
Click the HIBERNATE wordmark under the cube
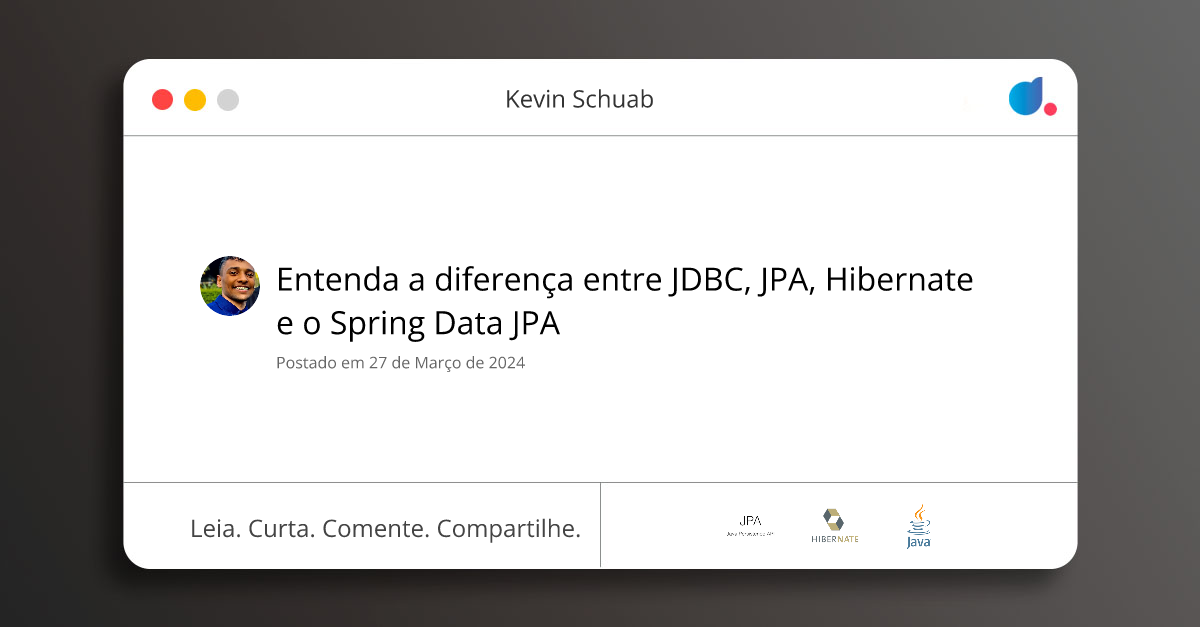point(835,539)
